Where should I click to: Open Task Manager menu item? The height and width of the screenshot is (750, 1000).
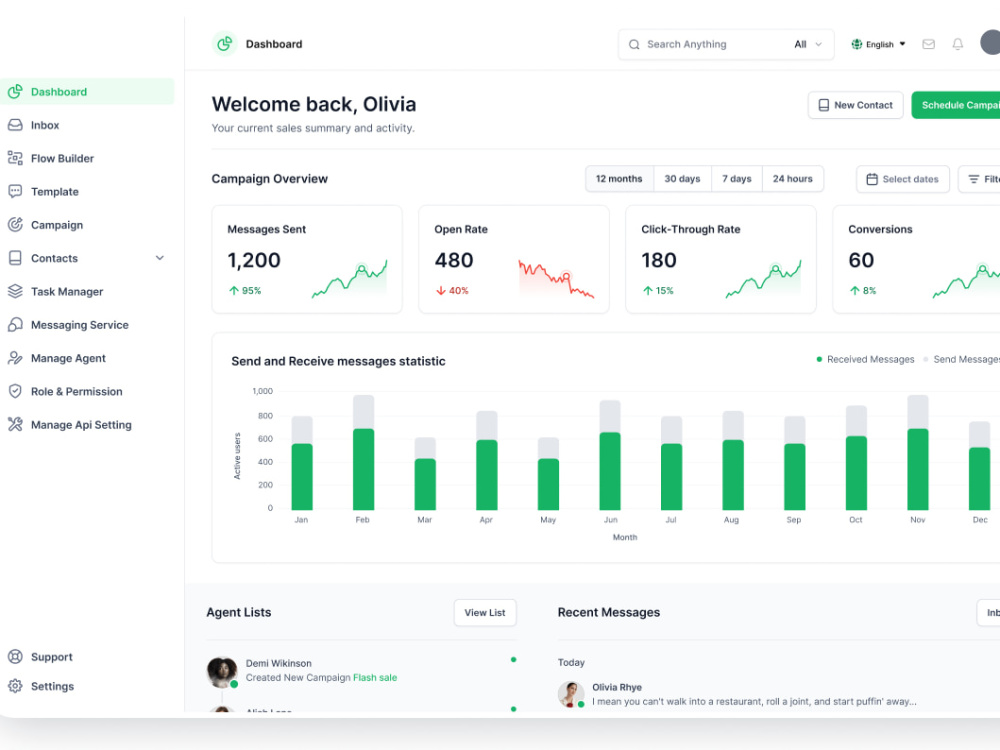point(87,291)
